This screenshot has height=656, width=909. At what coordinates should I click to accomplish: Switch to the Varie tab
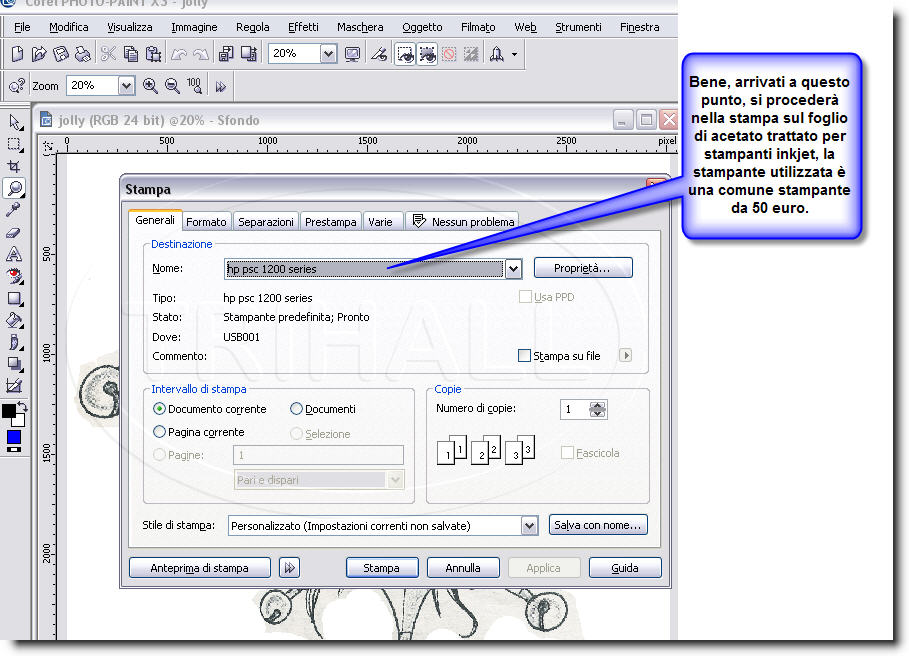coord(380,222)
